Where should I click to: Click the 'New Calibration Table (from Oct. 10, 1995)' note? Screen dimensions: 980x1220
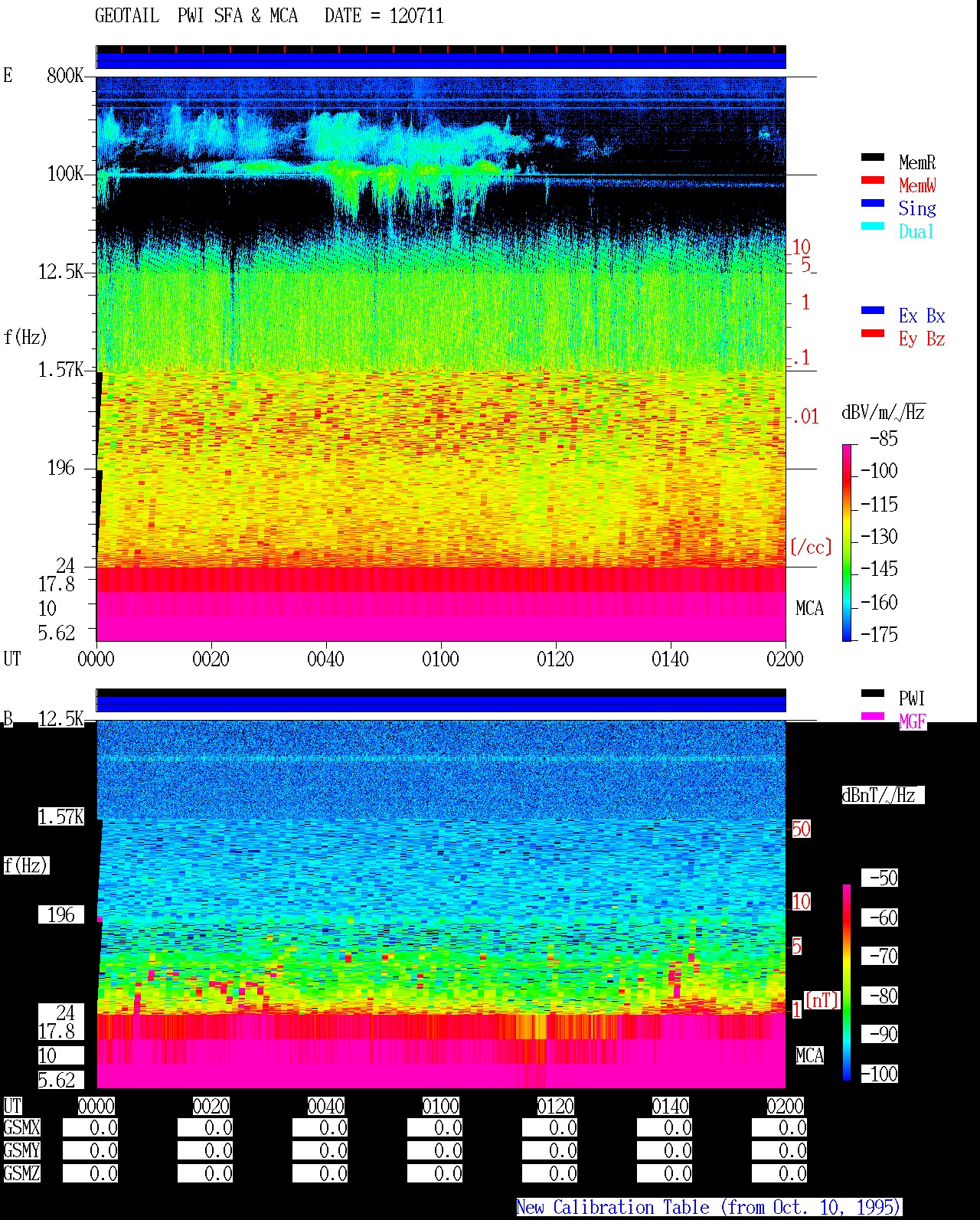pos(709,1208)
